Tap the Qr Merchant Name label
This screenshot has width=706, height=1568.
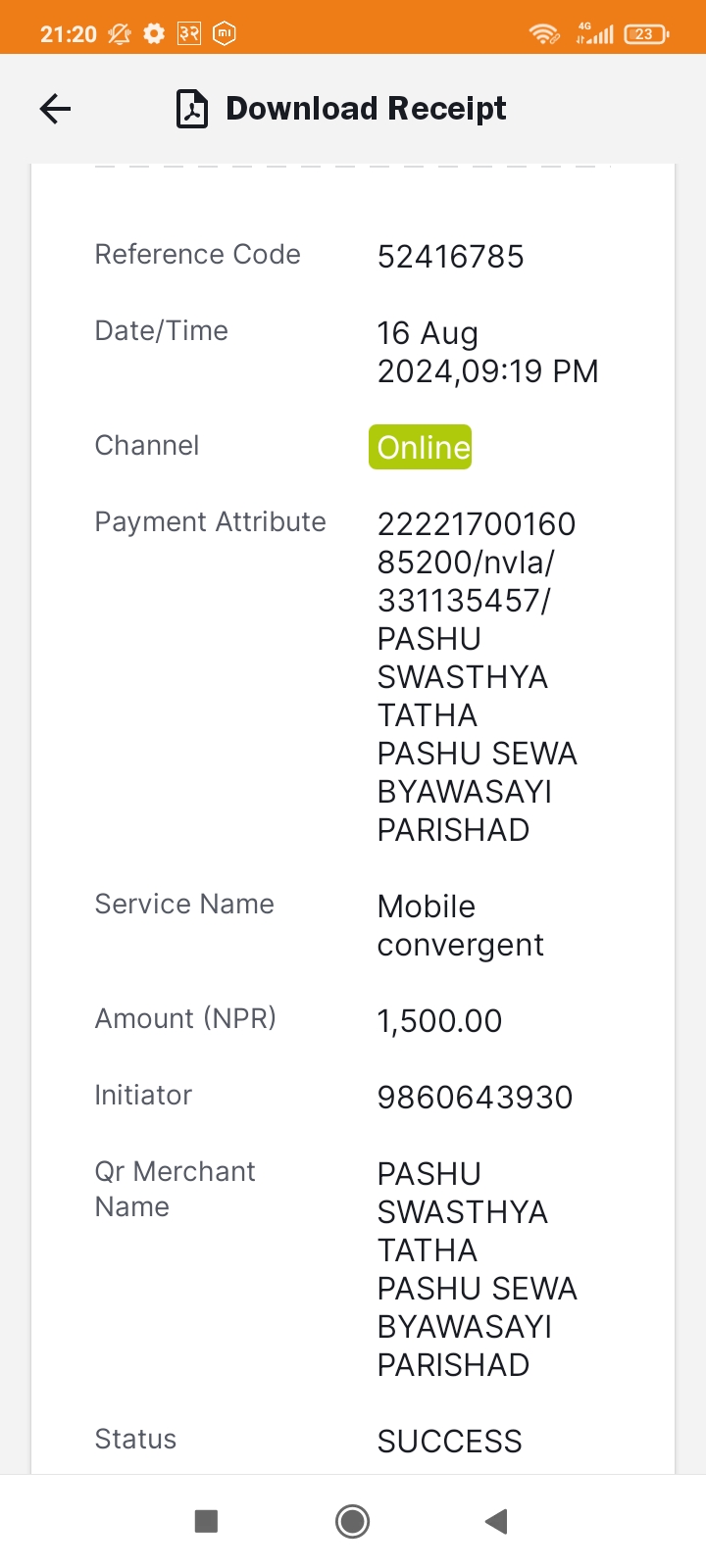coord(176,1189)
